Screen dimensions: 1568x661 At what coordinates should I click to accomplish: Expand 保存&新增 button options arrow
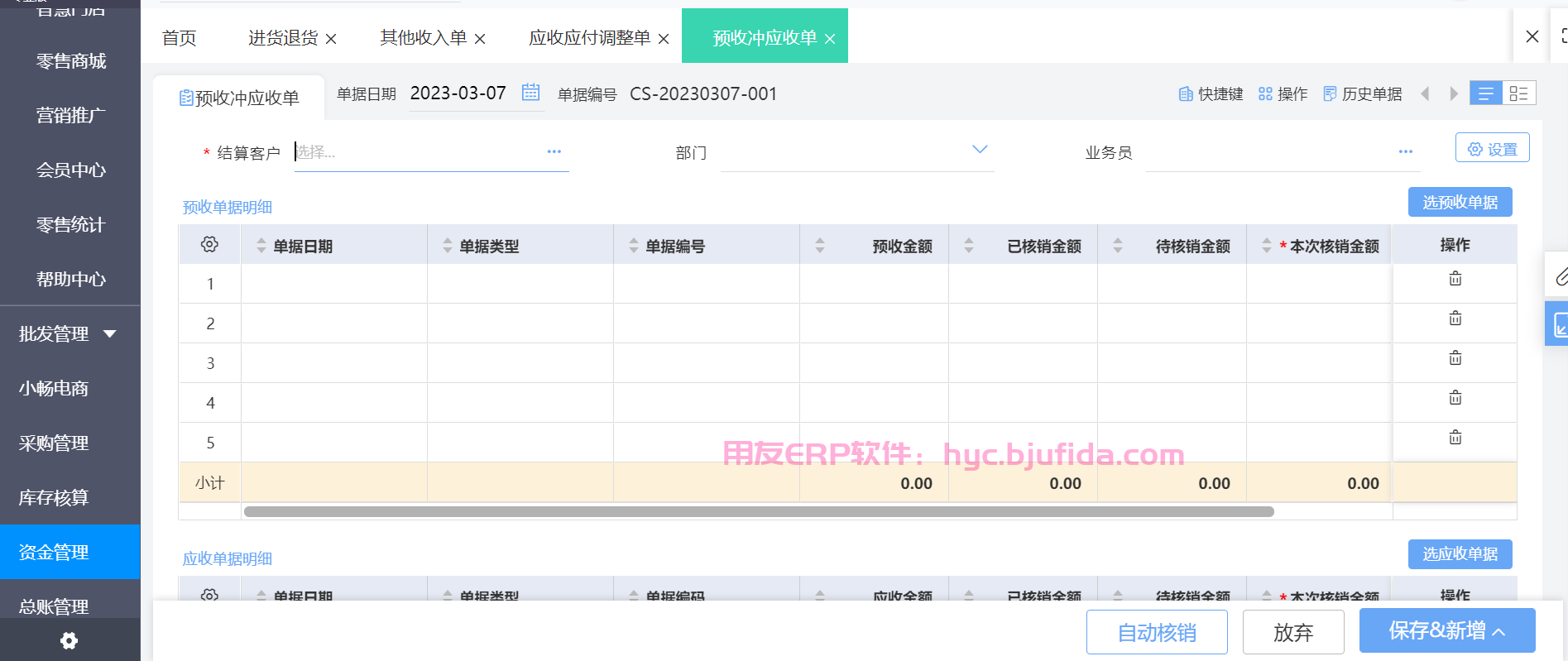pos(1498,632)
